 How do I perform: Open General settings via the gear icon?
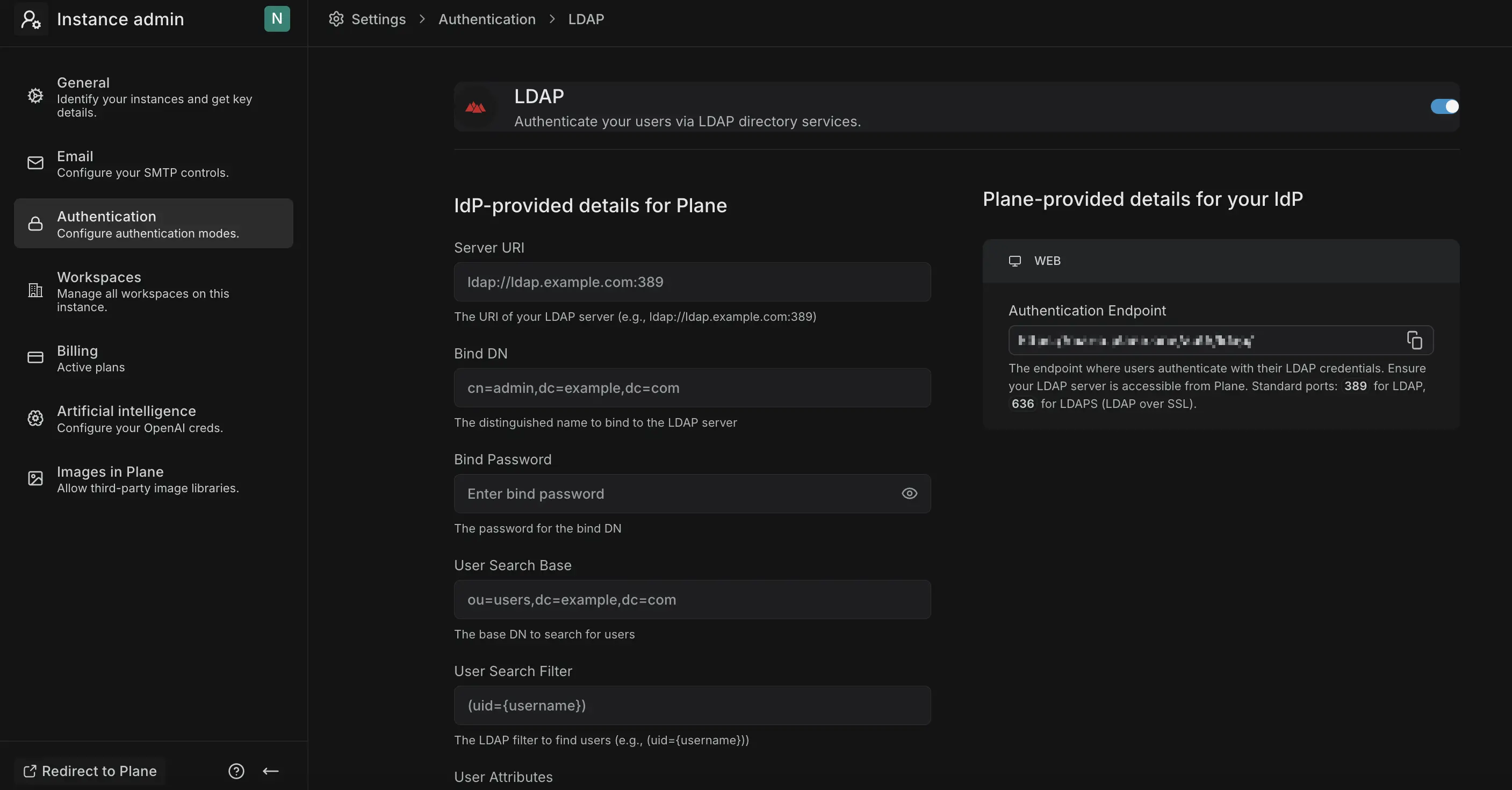click(x=34, y=96)
